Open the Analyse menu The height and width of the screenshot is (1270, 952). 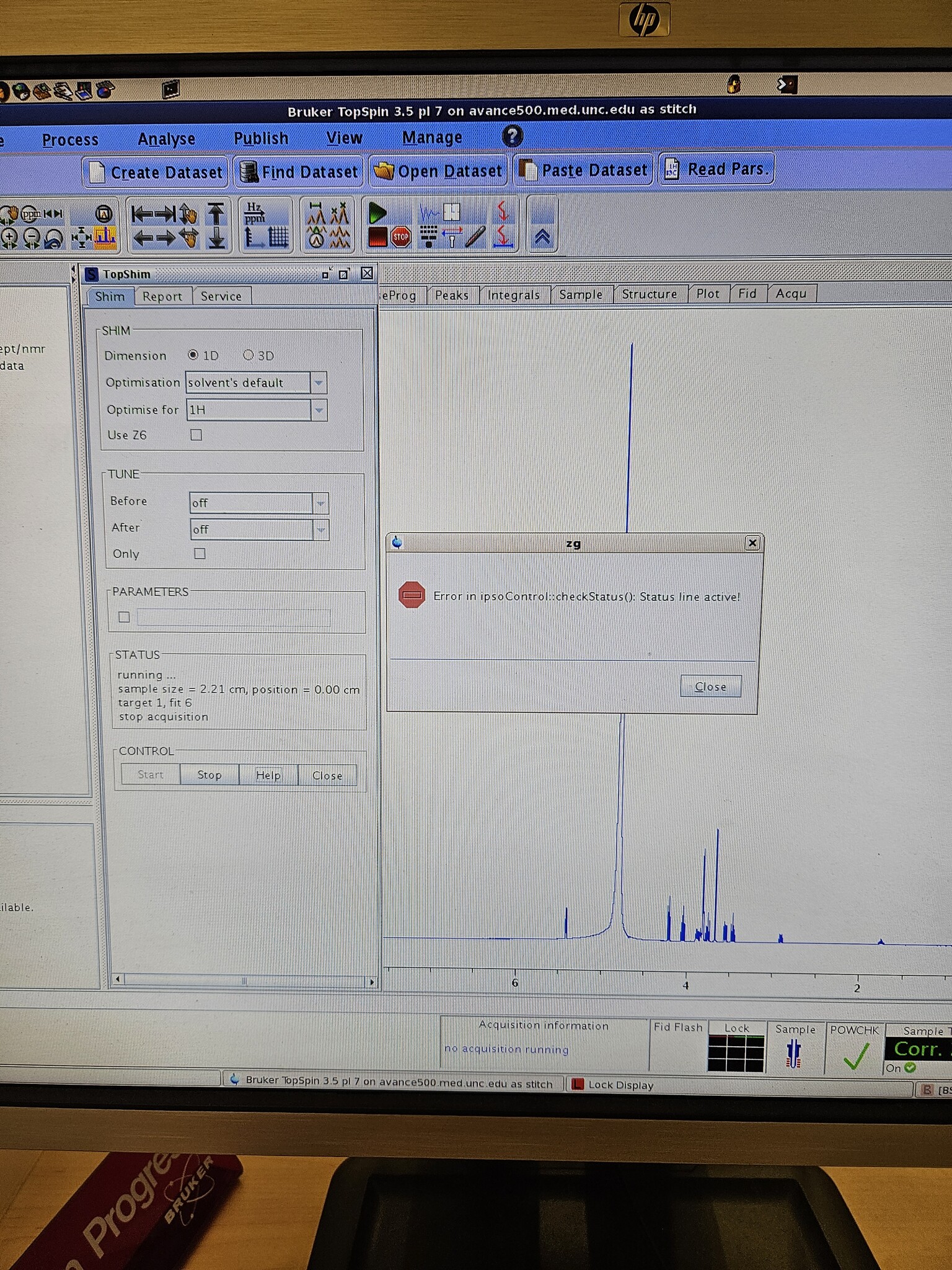point(166,139)
